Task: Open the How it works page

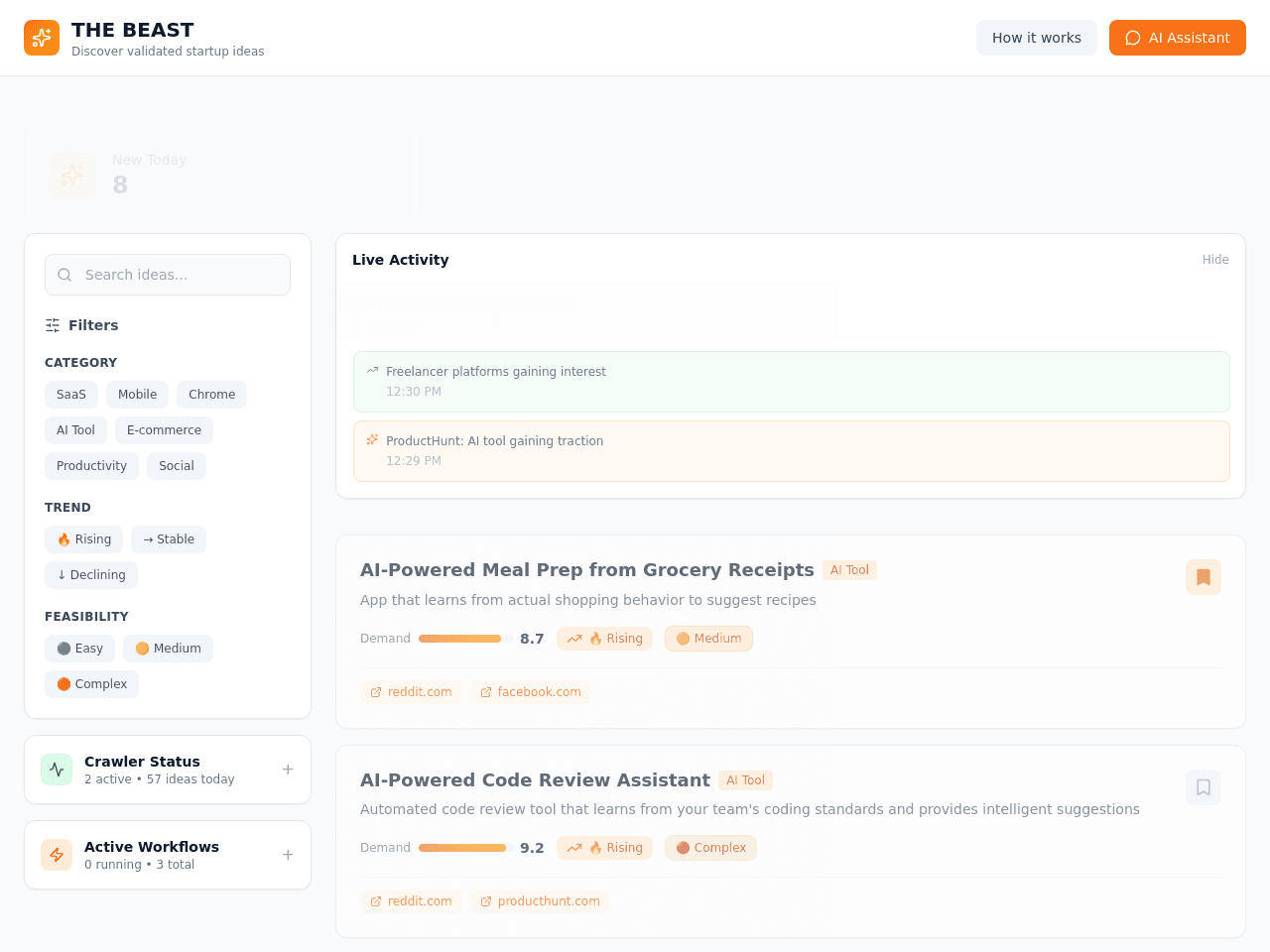Action: pos(1037,38)
